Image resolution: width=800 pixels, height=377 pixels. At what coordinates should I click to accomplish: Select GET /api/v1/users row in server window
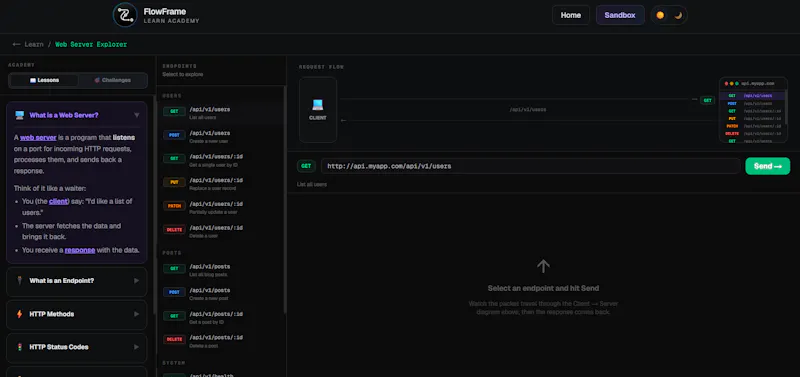(753, 95)
